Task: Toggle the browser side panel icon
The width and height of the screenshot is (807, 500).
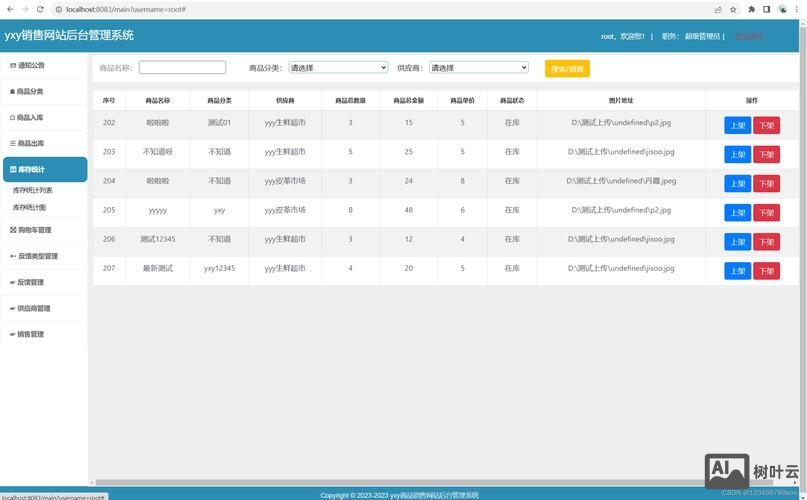Action: click(x=767, y=9)
